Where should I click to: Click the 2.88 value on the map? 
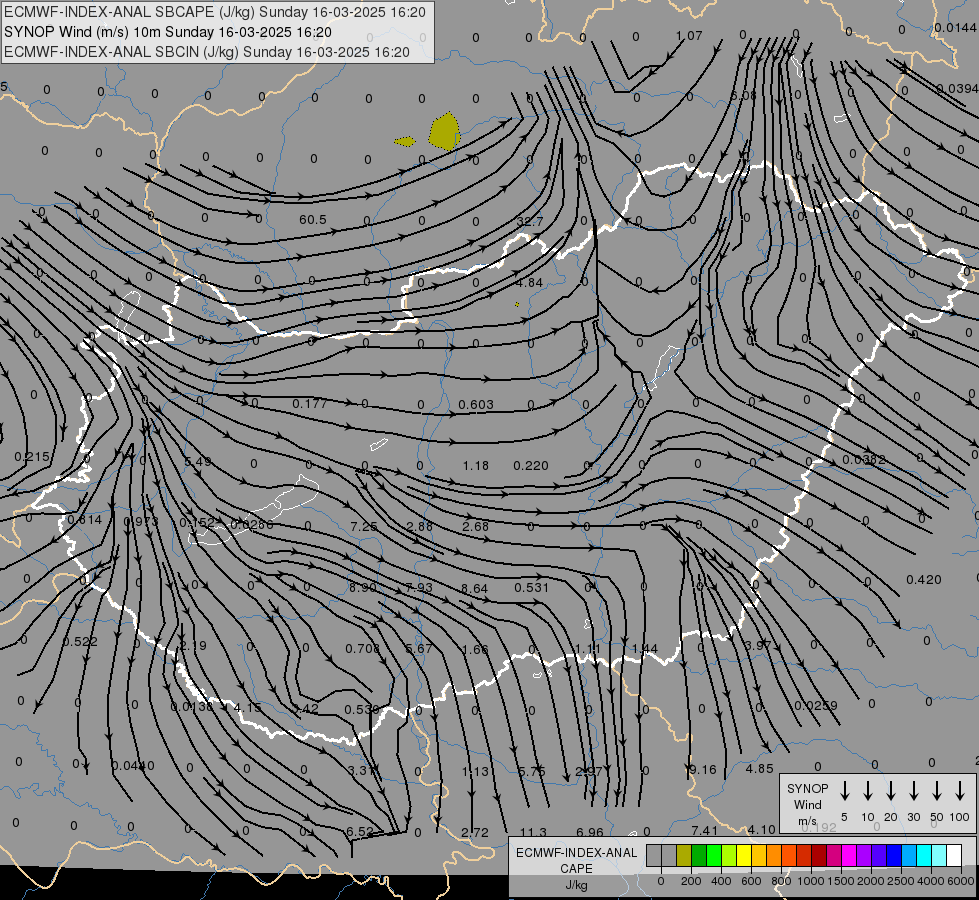(420, 527)
